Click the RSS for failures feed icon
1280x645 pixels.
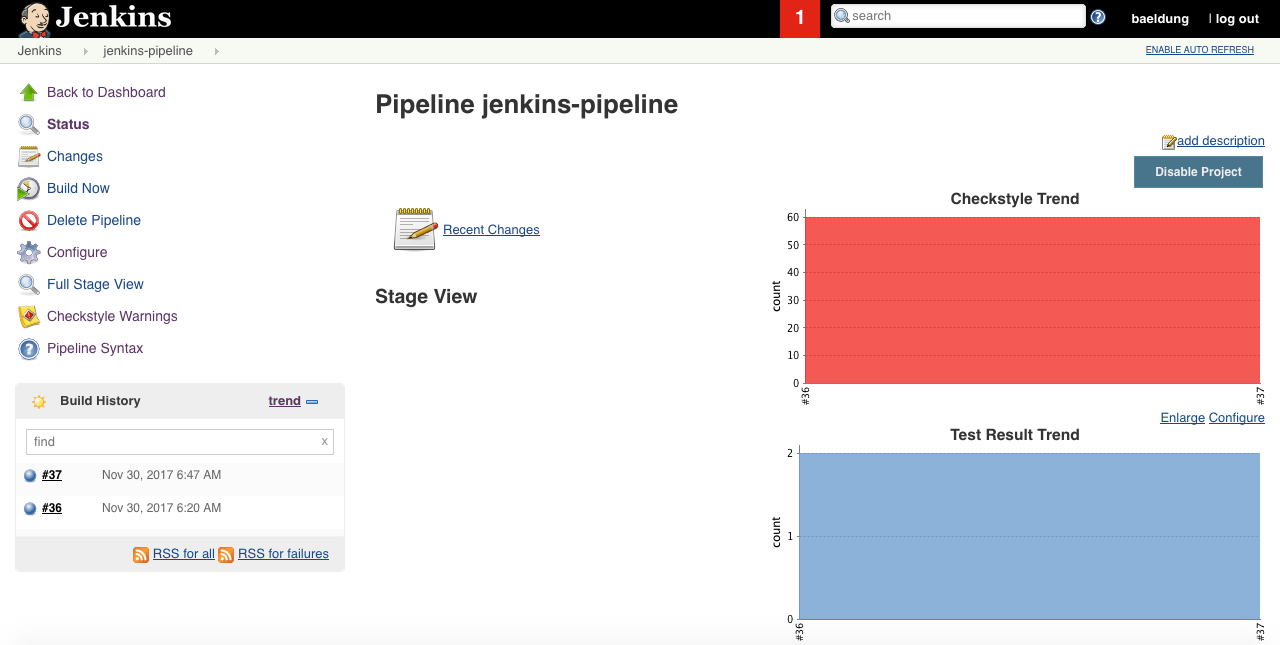pyautogui.click(x=227, y=553)
